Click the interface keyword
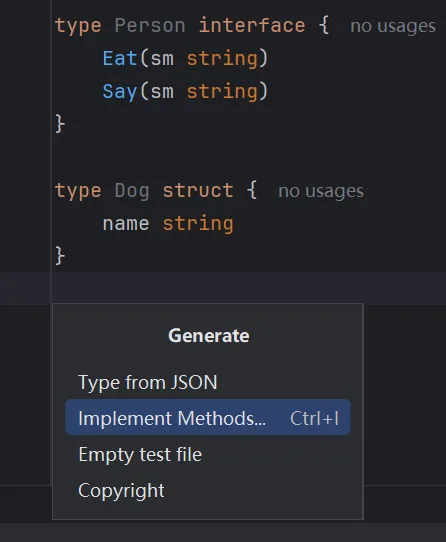This screenshot has width=446, height=542. 252,26
